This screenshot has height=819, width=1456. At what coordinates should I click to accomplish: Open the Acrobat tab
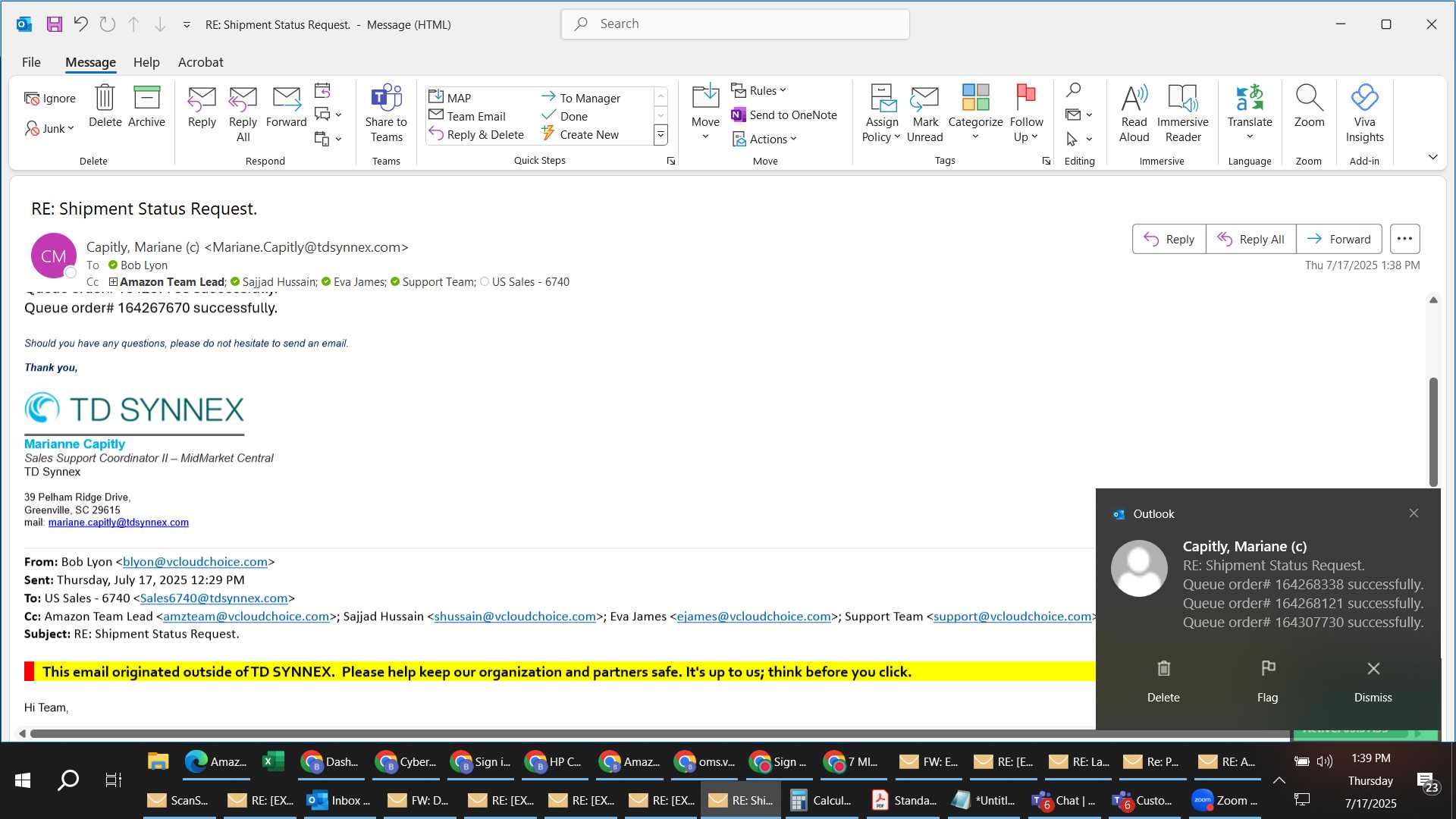tap(200, 62)
